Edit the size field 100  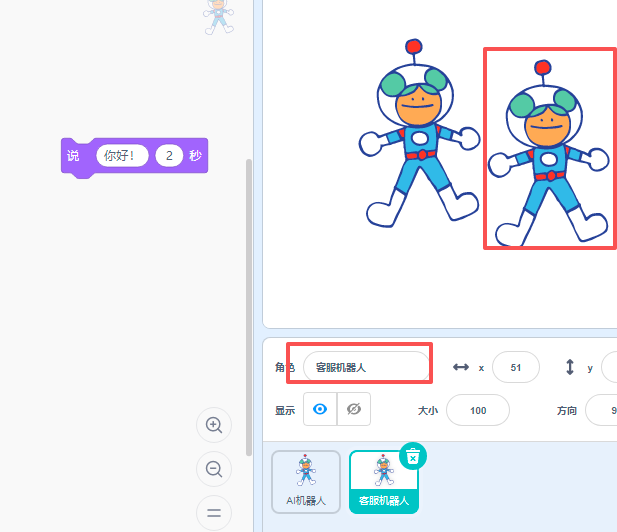pyautogui.click(x=478, y=410)
